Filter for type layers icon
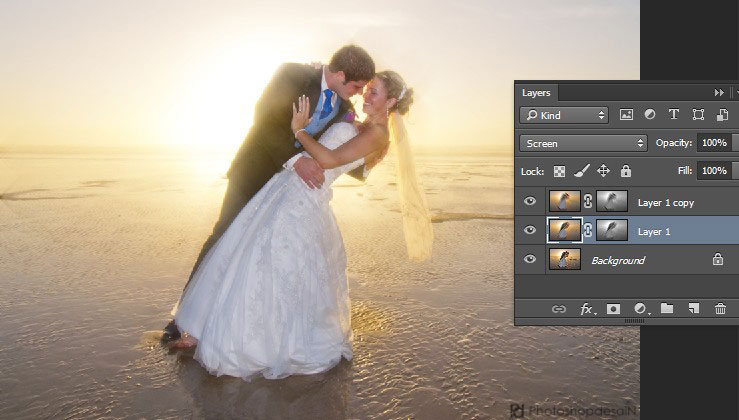The width and height of the screenshot is (739, 420). coord(674,115)
